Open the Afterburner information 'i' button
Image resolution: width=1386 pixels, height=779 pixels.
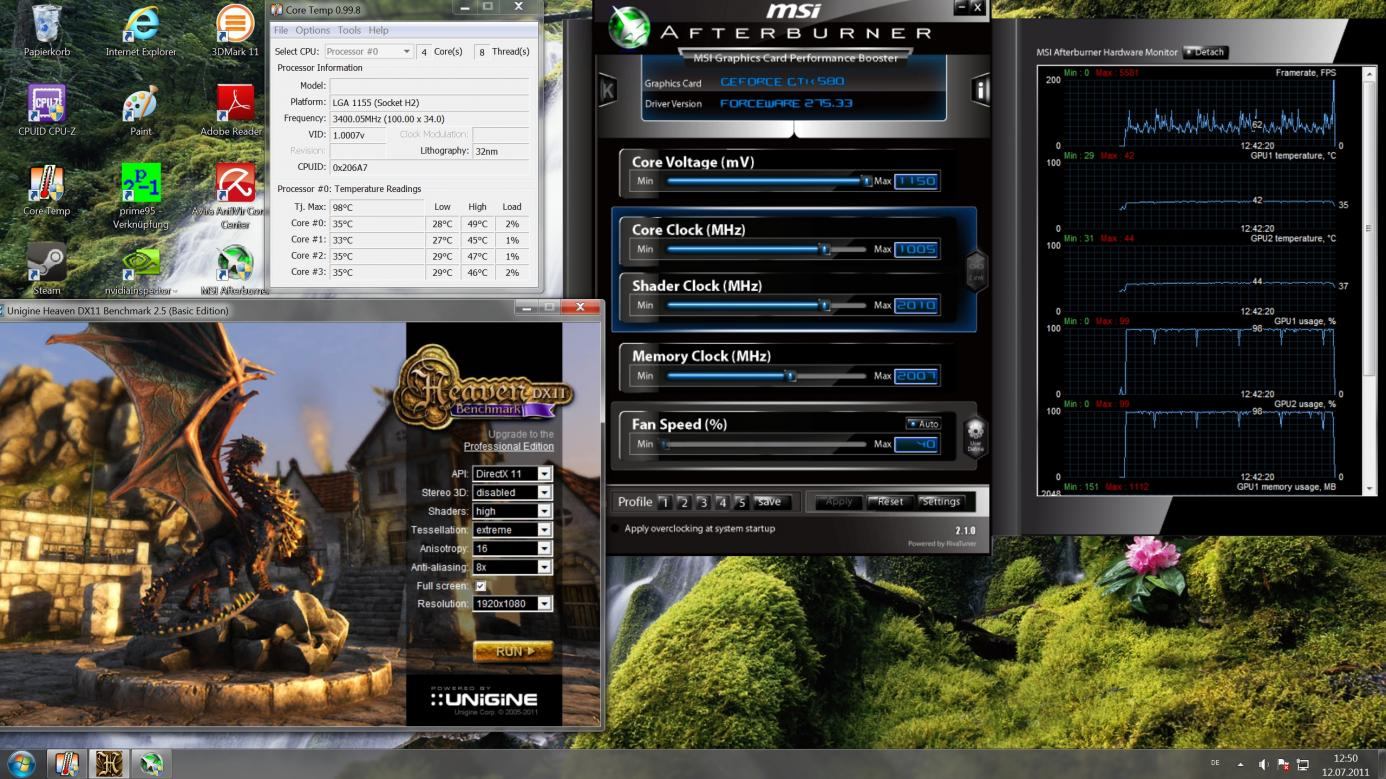click(x=980, y=90)
